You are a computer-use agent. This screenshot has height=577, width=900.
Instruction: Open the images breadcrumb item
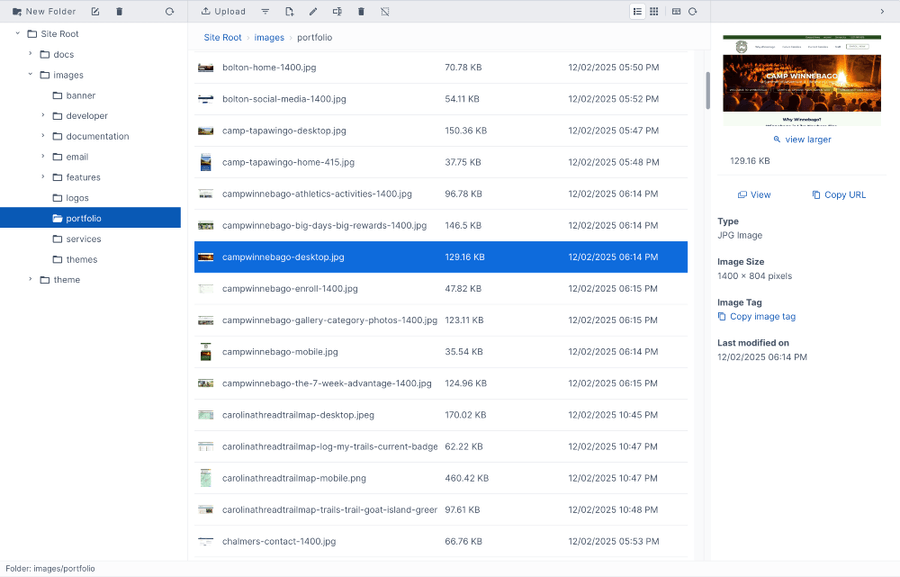(x=269, y=37)
